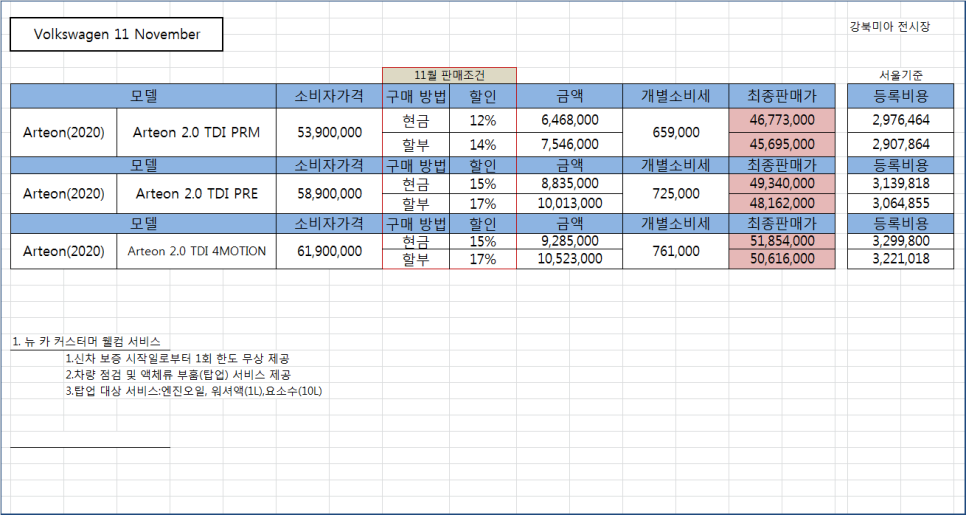Select the 'Arteon 2.0 TDI PRM' model cell

tap(197, 132)
